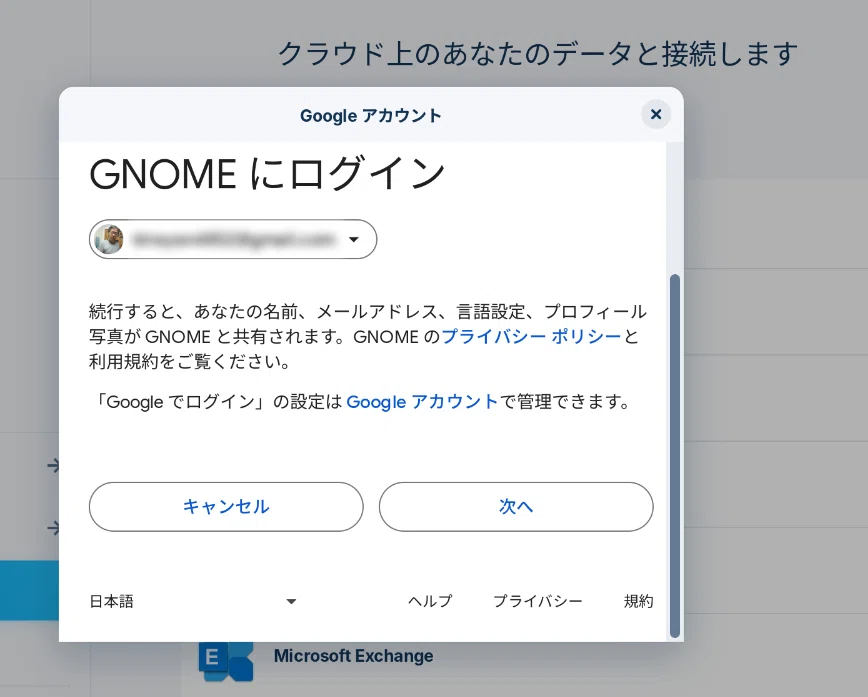Select the blue highlighted sidebar item
This screenshot has height=697, width=868.
point(29,590)
